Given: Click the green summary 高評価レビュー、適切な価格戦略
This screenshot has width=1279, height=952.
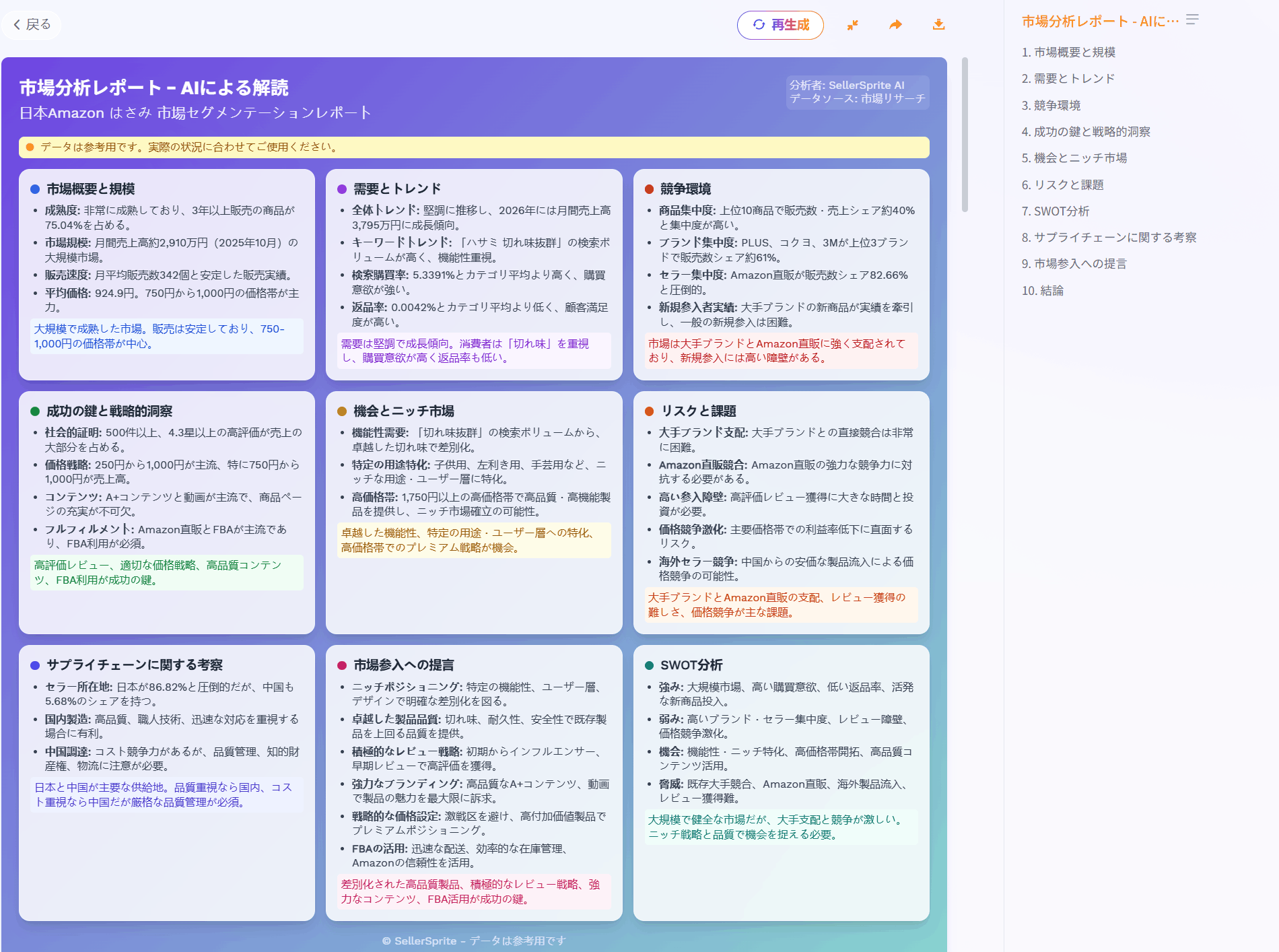Looking at the screenshot, I should [x=167, y=572].
